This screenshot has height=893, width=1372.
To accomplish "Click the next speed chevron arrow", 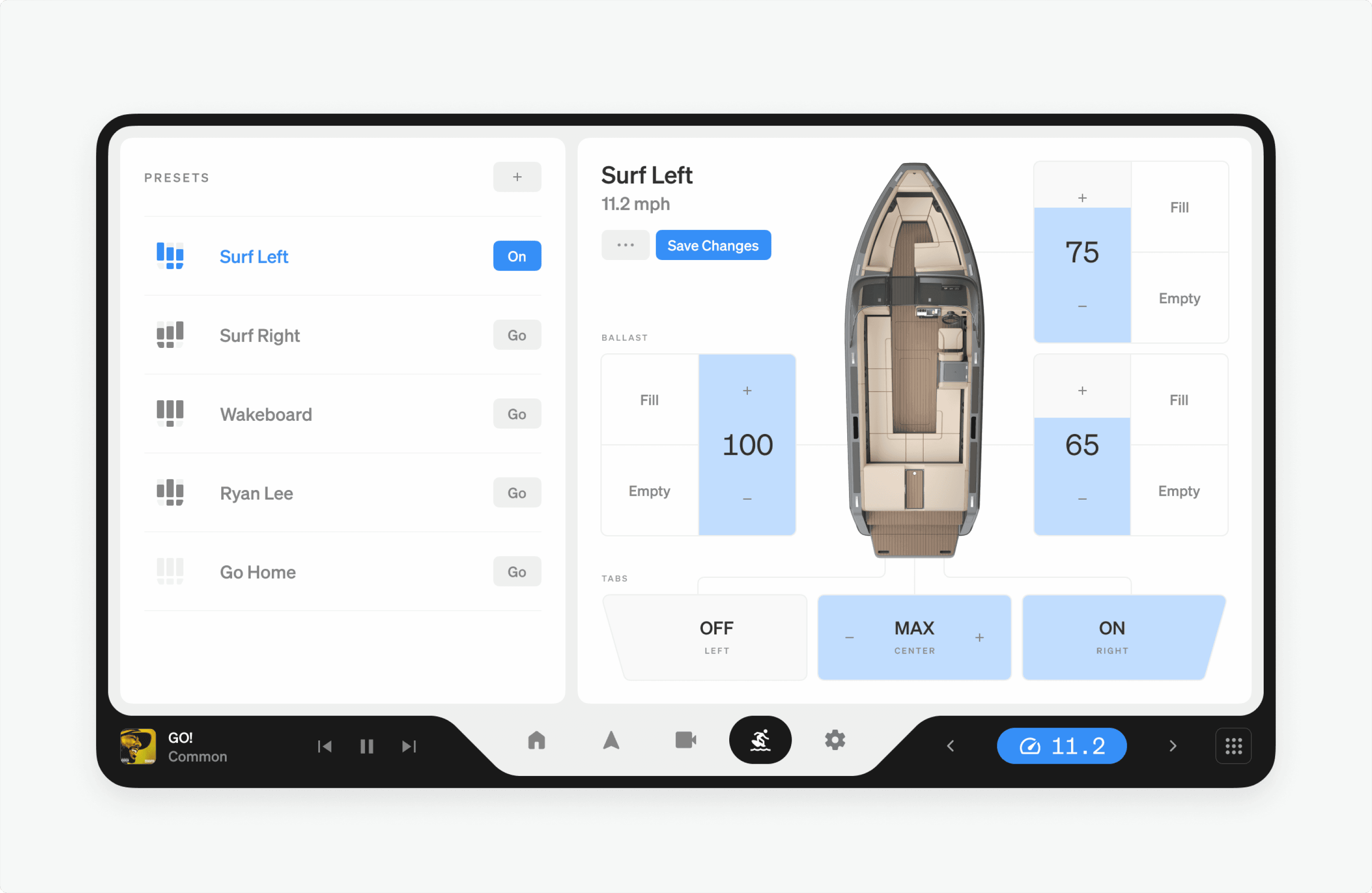I will [1172, 745].
